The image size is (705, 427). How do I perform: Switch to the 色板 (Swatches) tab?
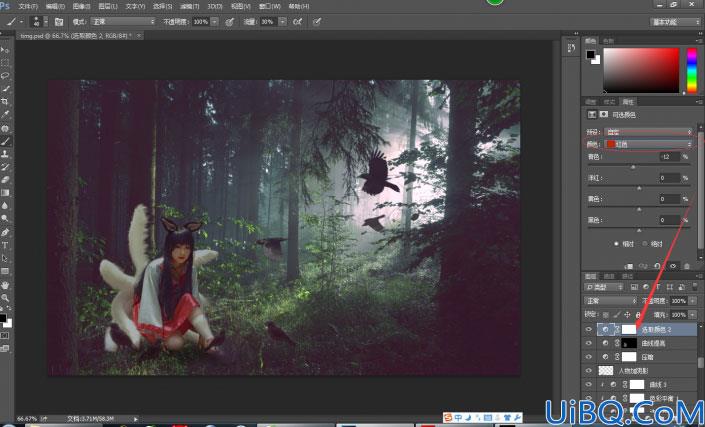click(608, 41)
